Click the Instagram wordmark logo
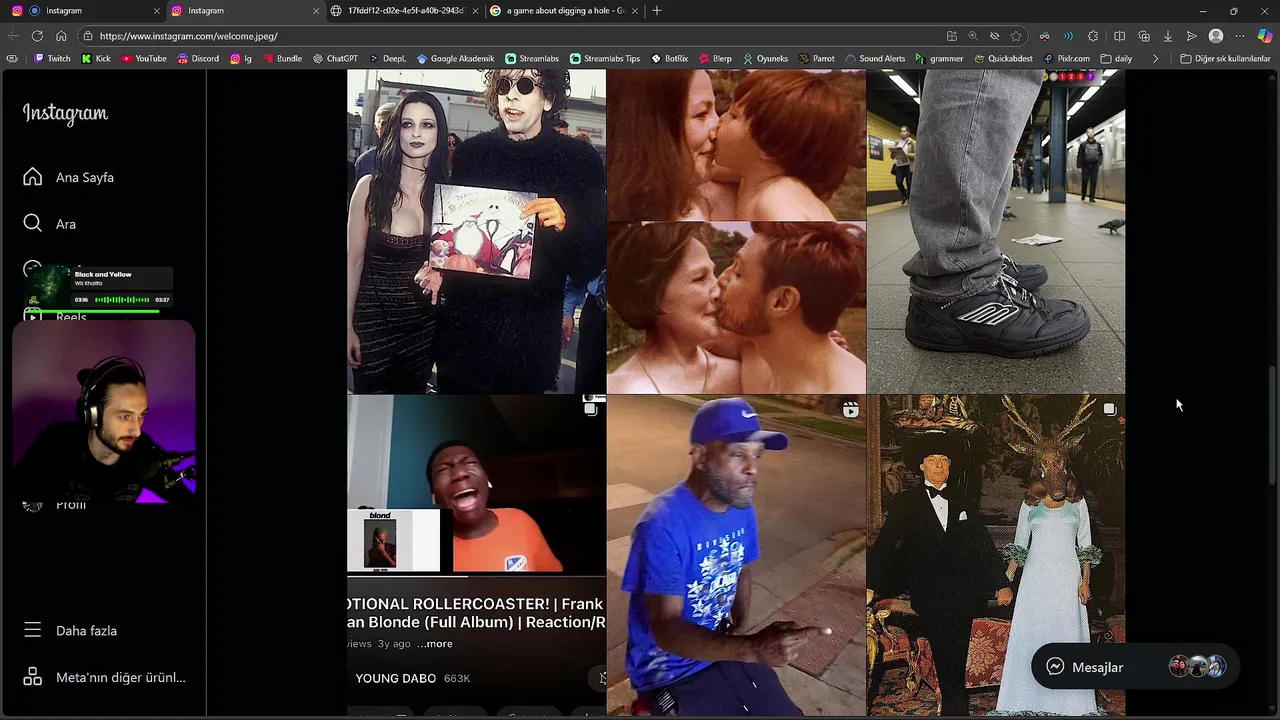The width and height of the screenshot is (1280, 720). (x=65, y=113)
